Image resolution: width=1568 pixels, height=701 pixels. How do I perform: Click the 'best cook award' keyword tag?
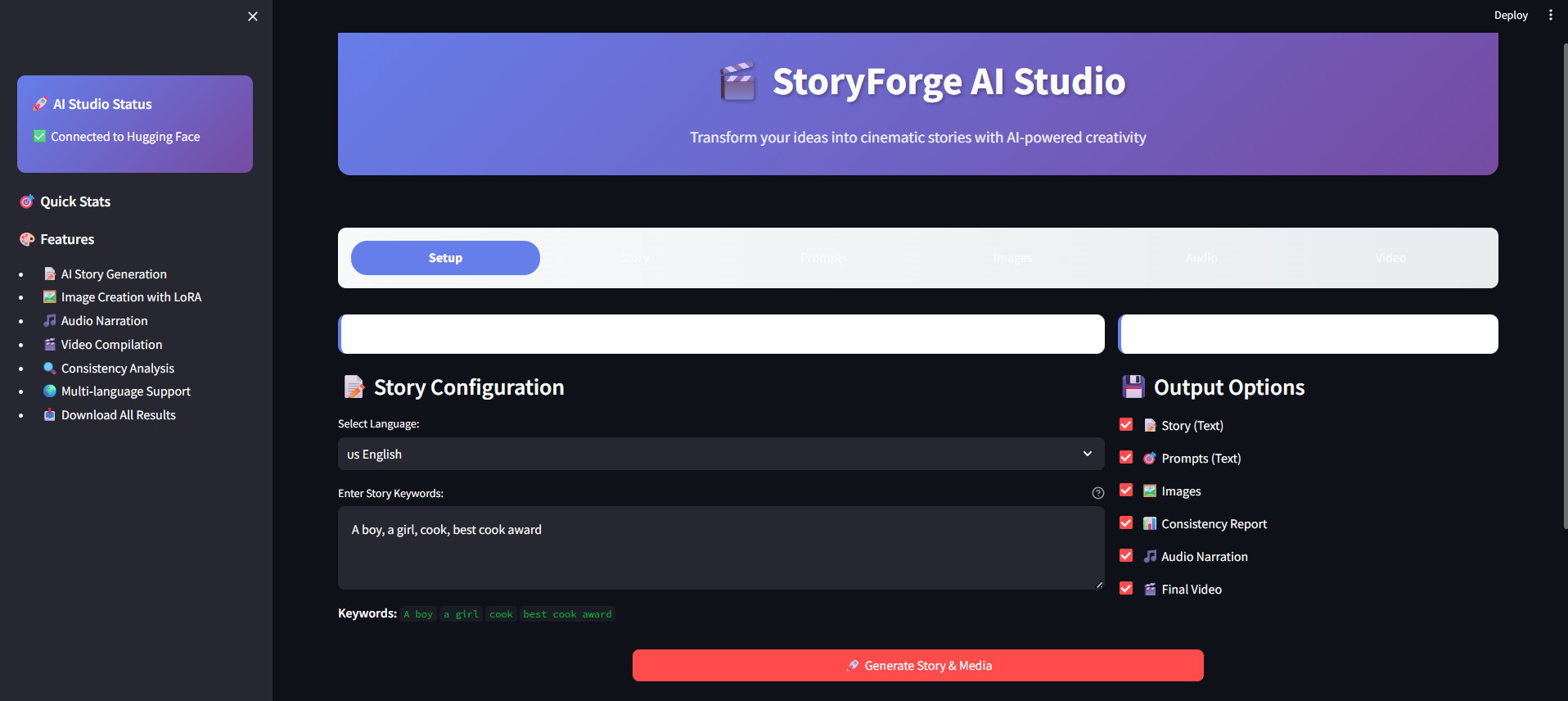pos(567,614)
